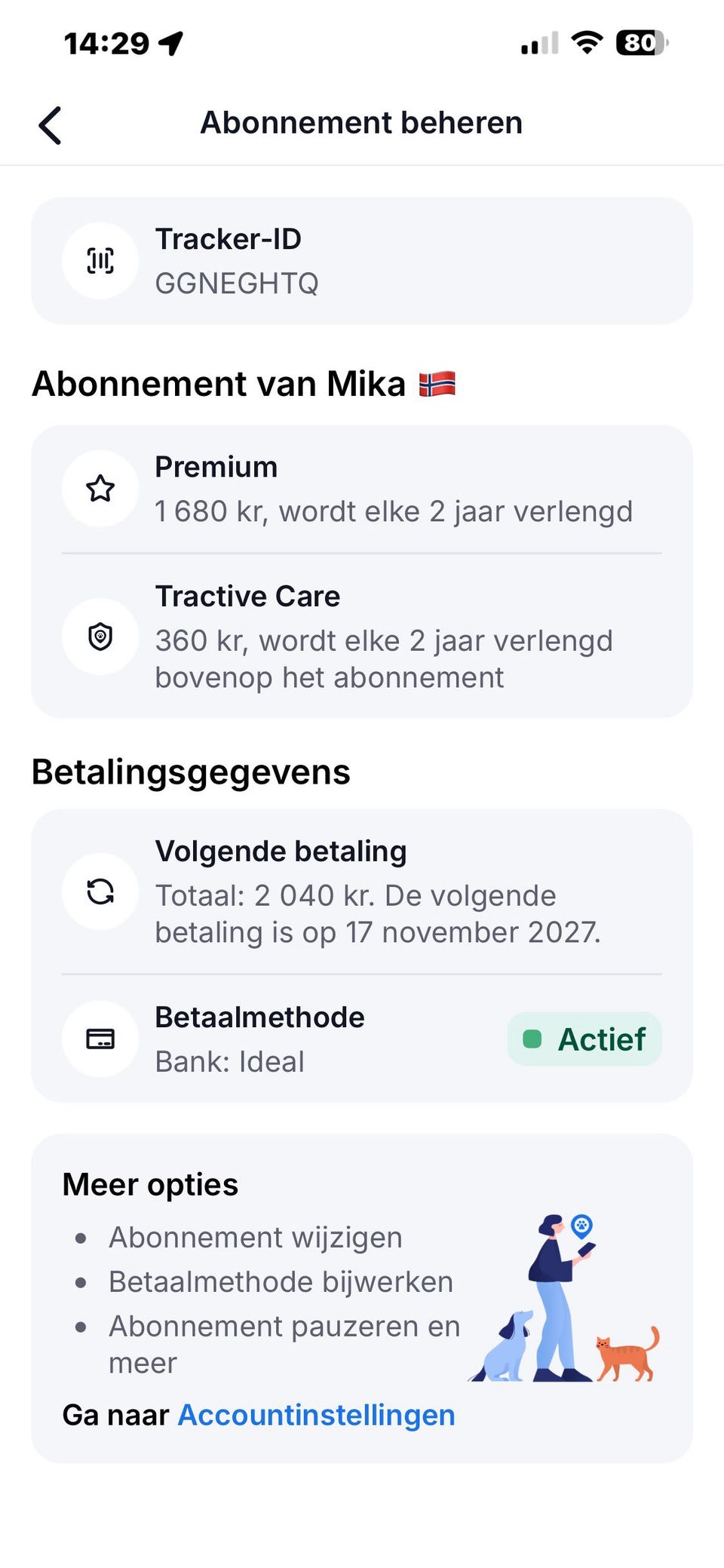
Task: Tap the Premium star icon
Action: (100, 489)
